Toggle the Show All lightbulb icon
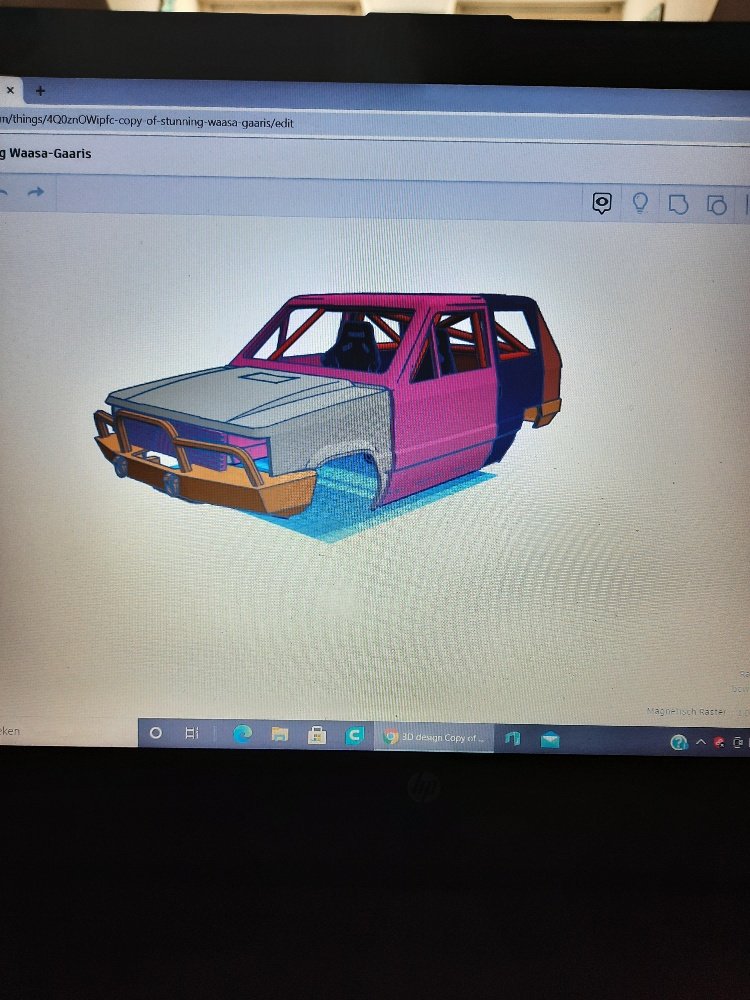750x1000 pixels. [641, 204]
